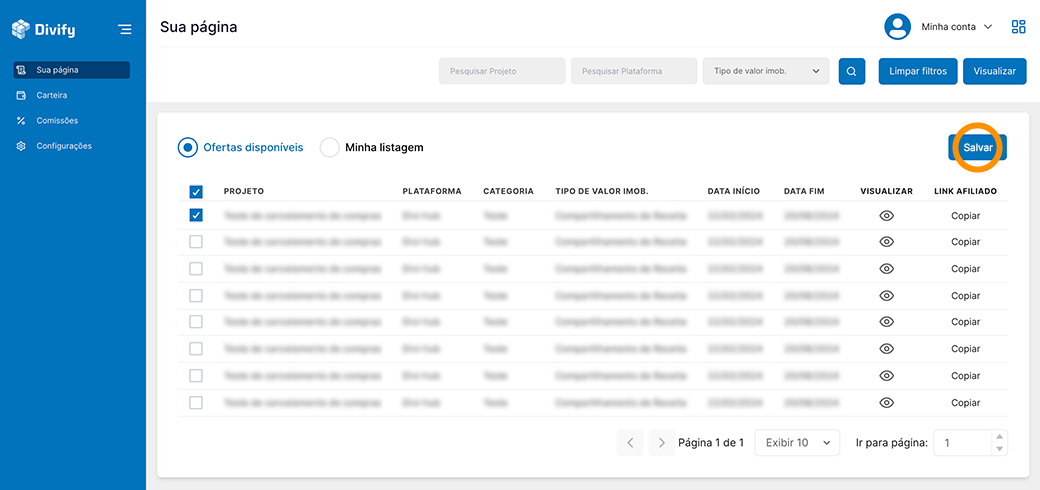Screen dimensions: 1040x490
Task: Click the eye icon in the fourth row
Action: click(886, 296)
